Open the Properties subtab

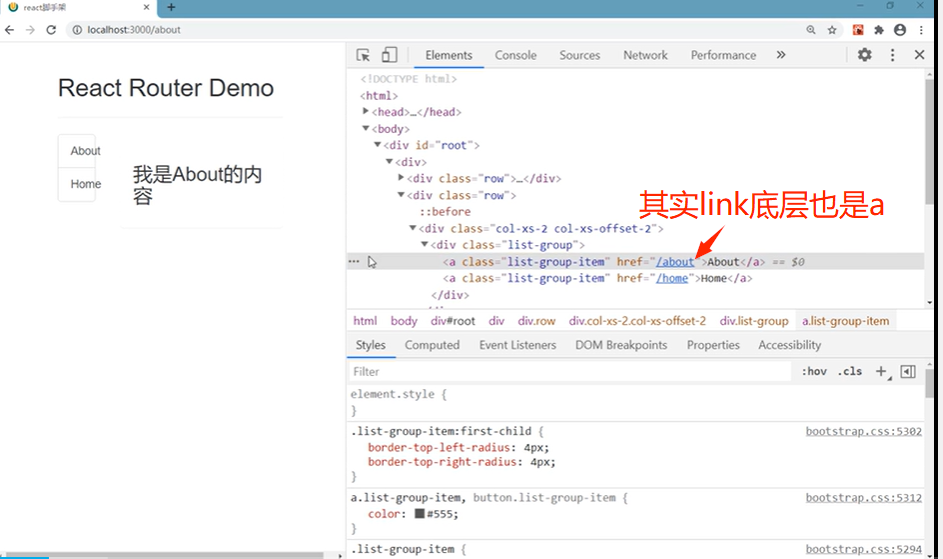[x=713, y=345]
